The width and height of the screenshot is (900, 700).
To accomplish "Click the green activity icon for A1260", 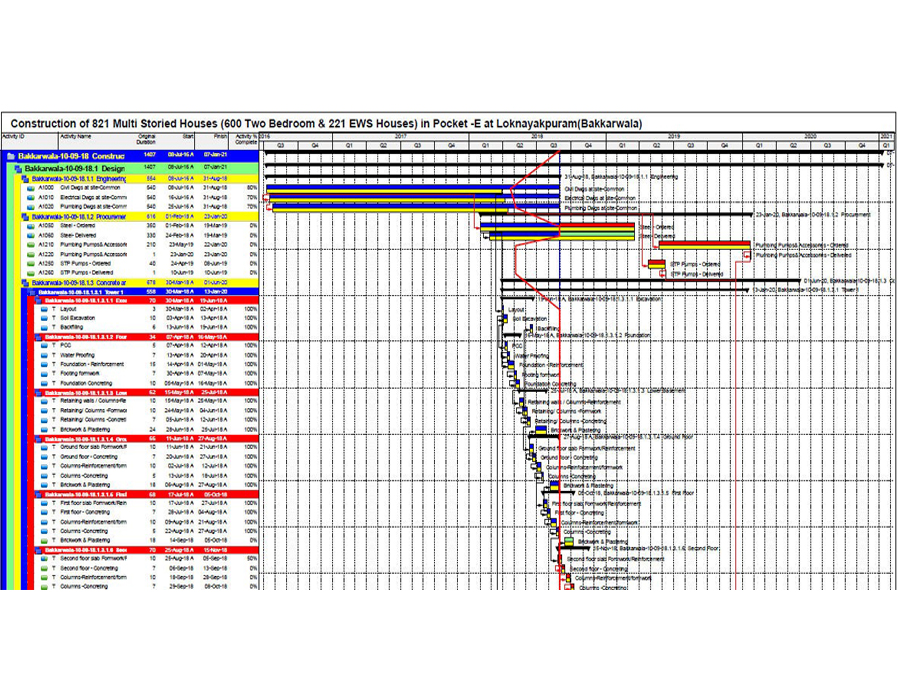I will (31, 273).
